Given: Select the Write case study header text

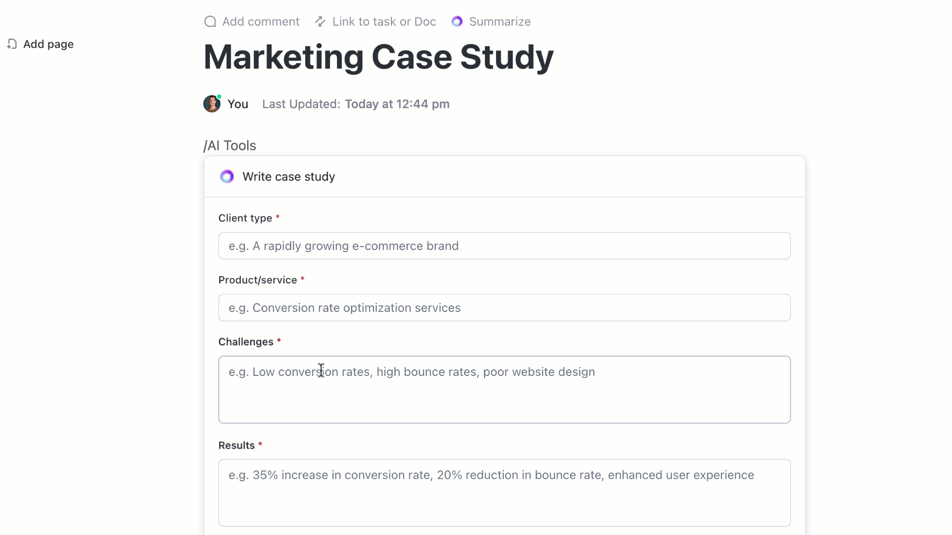Looking at the screenshot, I should [x=288, y=177].
